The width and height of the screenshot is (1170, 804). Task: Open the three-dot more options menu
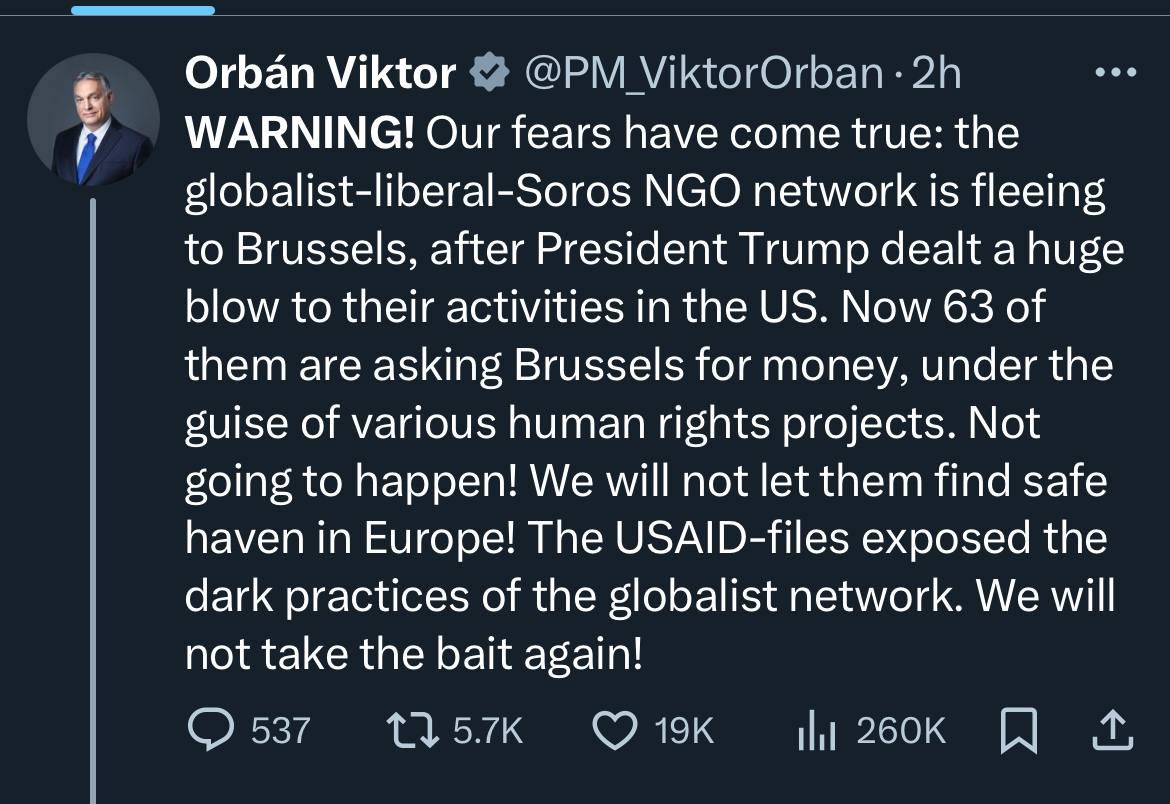[x=1116, y=73]
